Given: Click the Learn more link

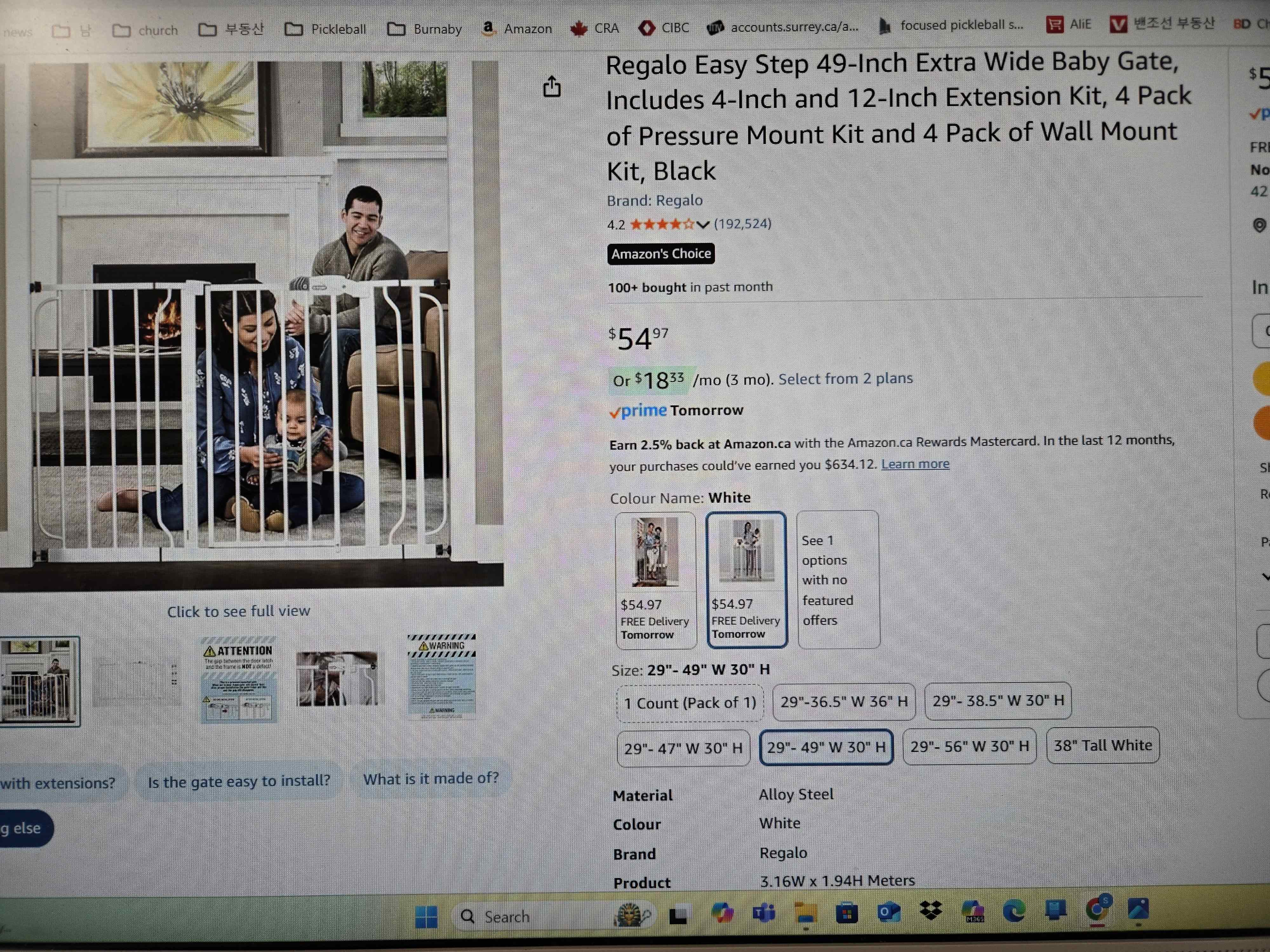Looking at the screenshot, I should [x=915, y=464].
